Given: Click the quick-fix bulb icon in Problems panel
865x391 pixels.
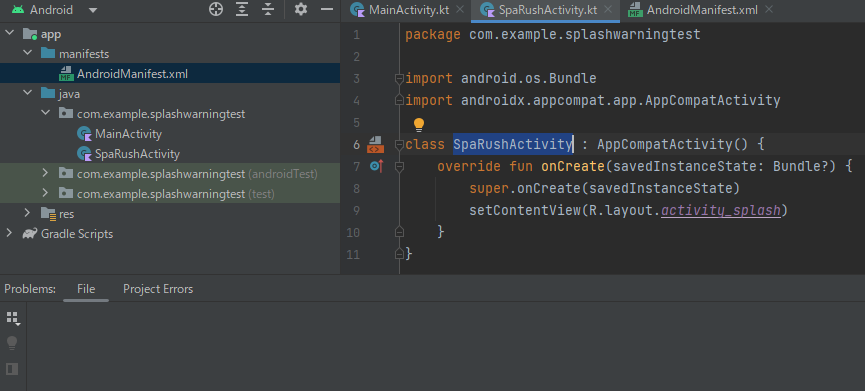Looking at the screenshot, I should (x=12, y=343).
